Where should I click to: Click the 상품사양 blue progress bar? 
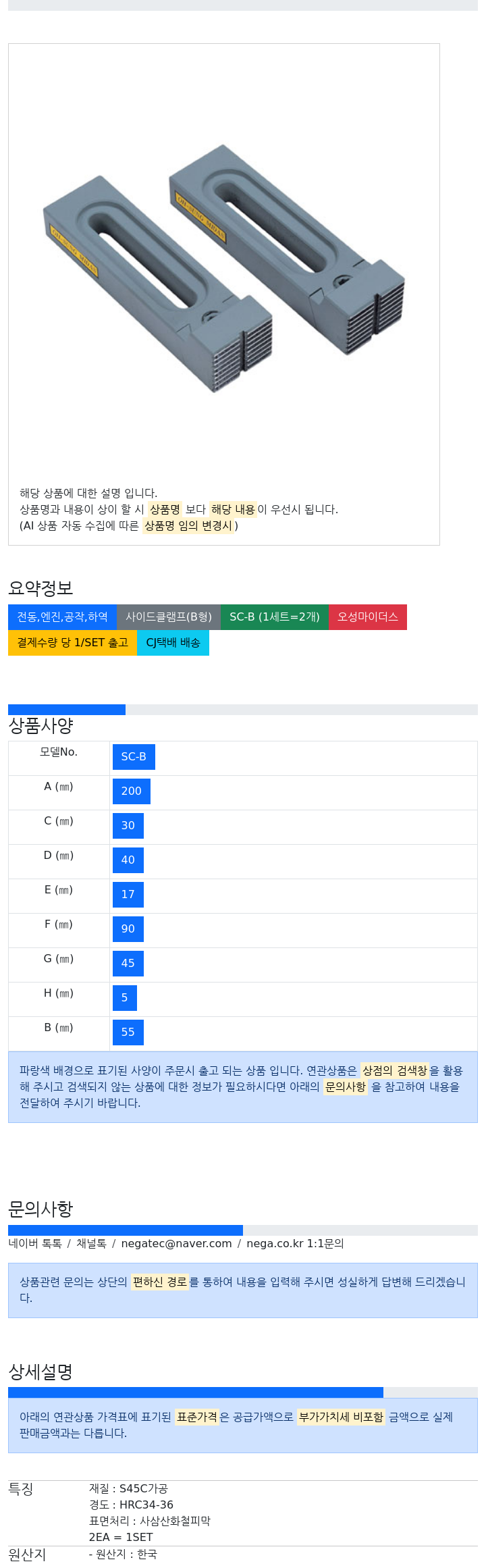(x=67, y=710)
